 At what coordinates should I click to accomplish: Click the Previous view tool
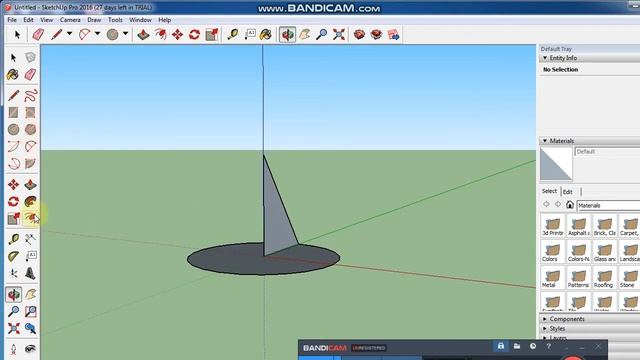pos(30,328)
